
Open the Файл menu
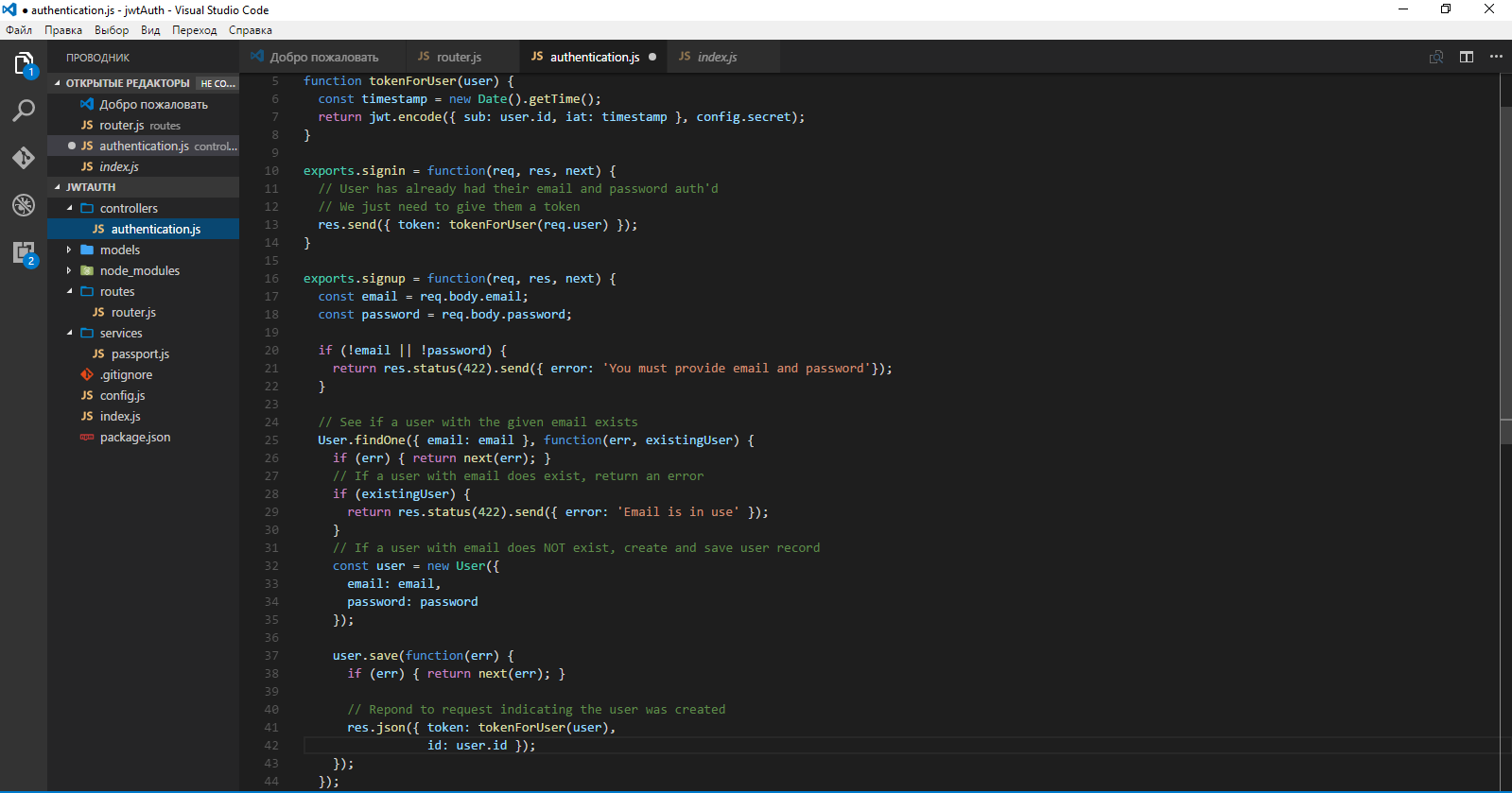19,30
